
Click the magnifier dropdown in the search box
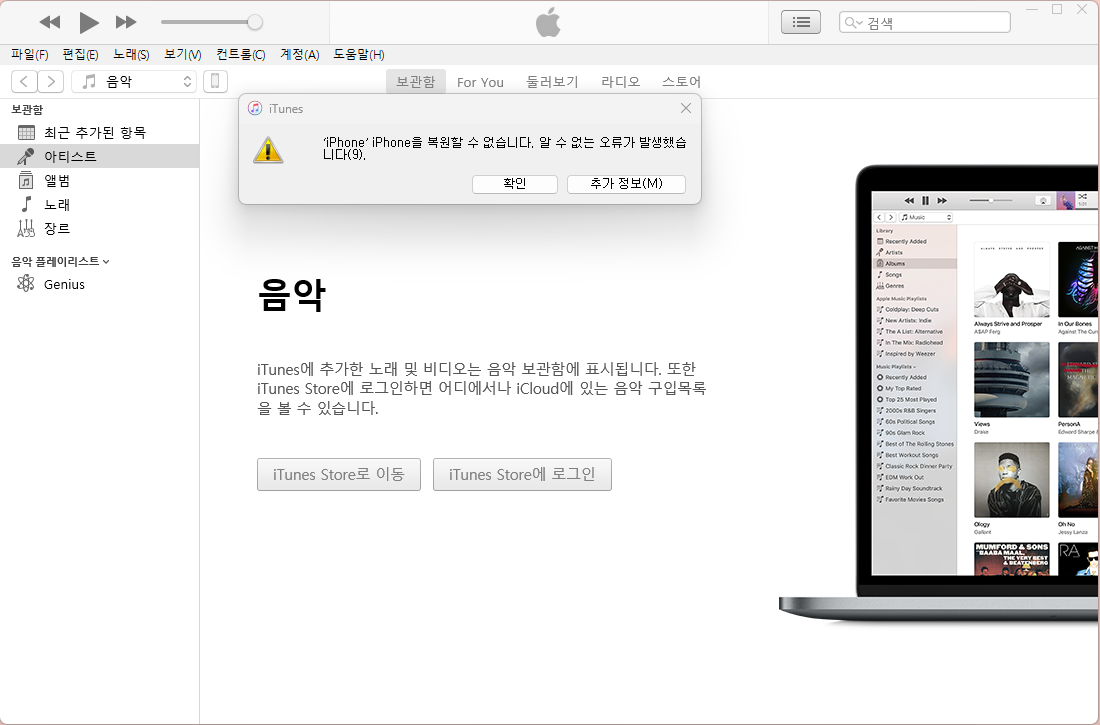(x=853, y=22)
